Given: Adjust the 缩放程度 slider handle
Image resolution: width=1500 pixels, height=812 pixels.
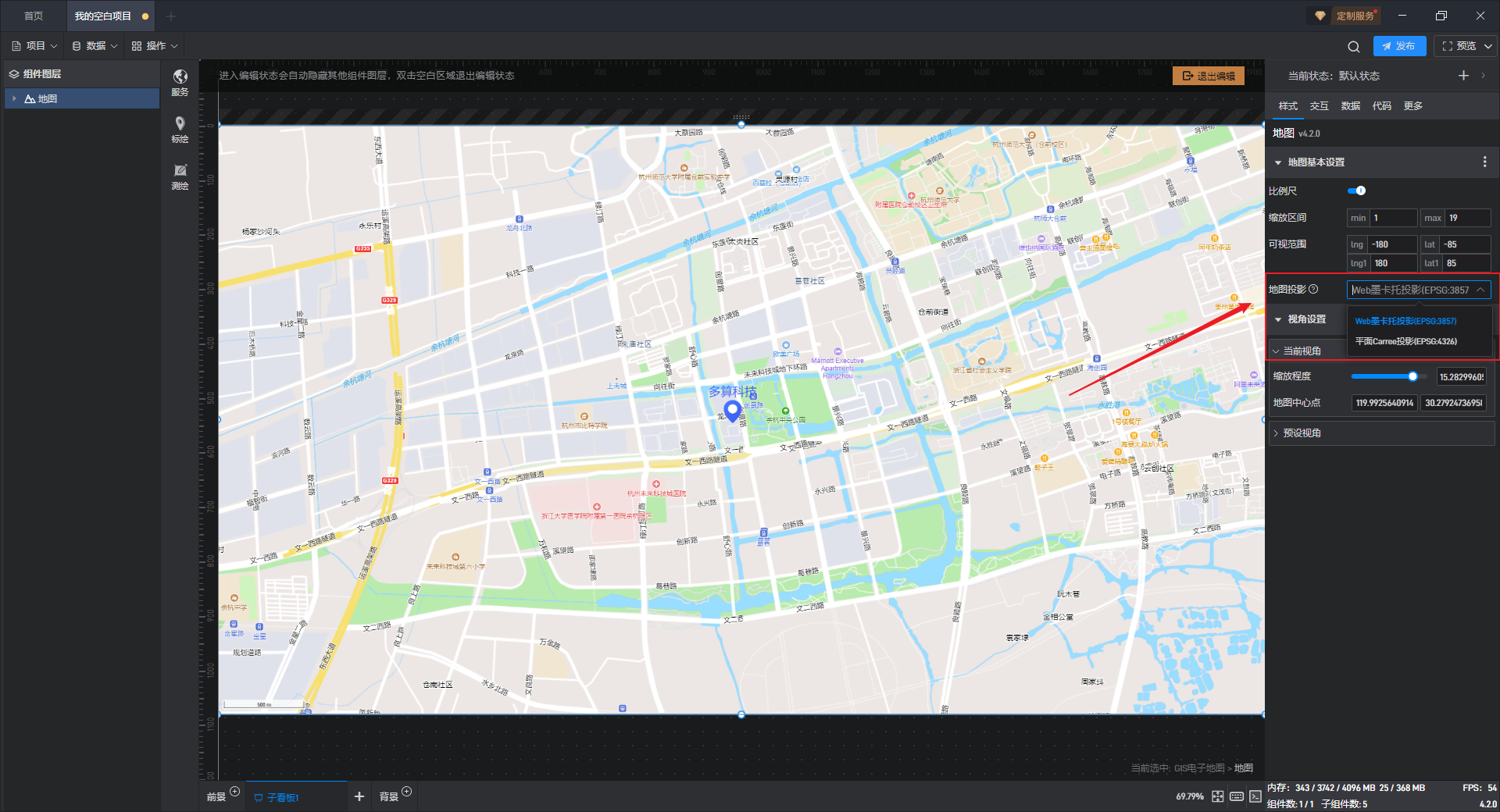Looking at the screenshot, I should click(x=1412, y=376).
